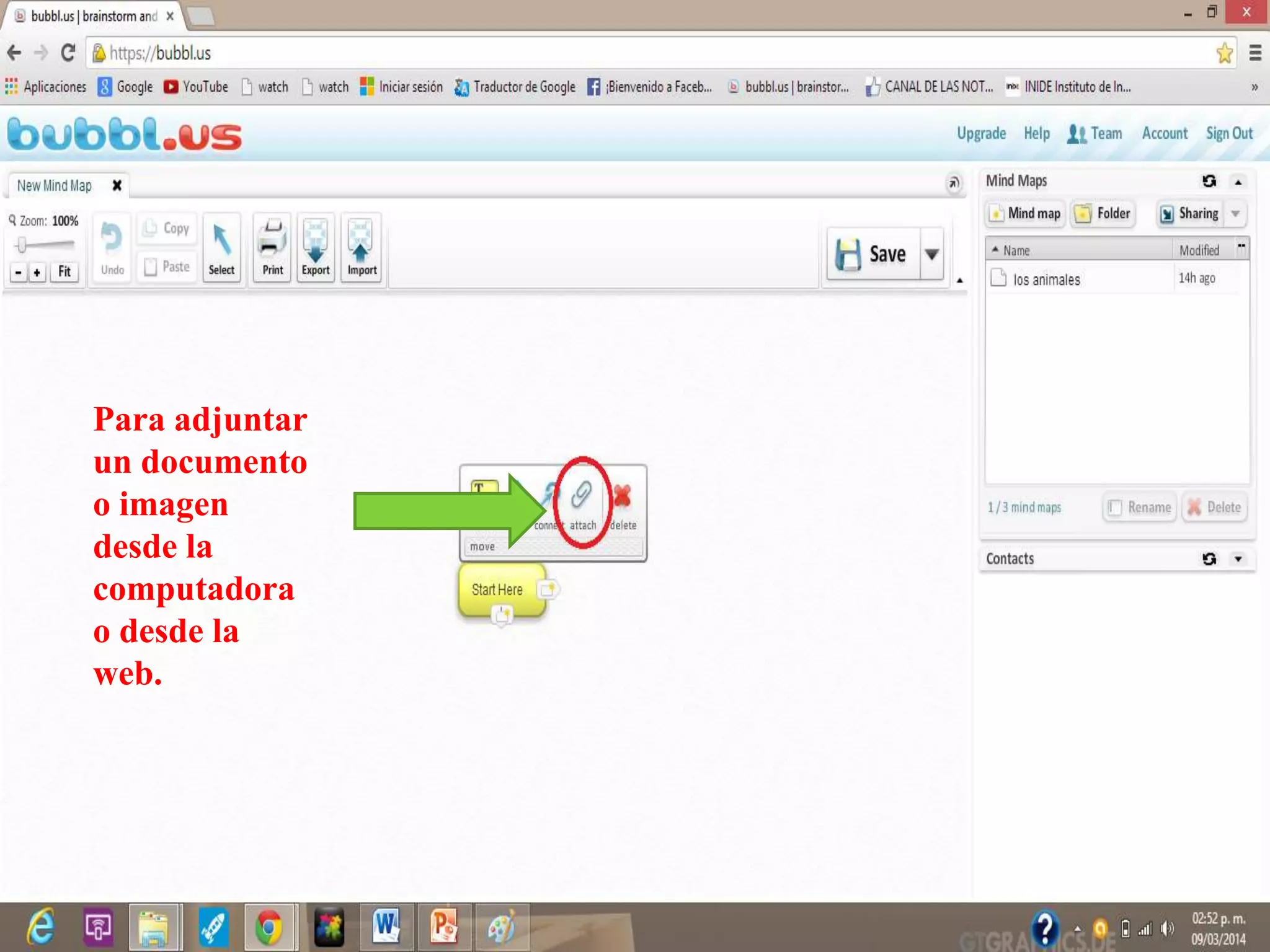The image size is (1270, 952).
Task: Zoom out with the minus button
Action: [19, 272]
